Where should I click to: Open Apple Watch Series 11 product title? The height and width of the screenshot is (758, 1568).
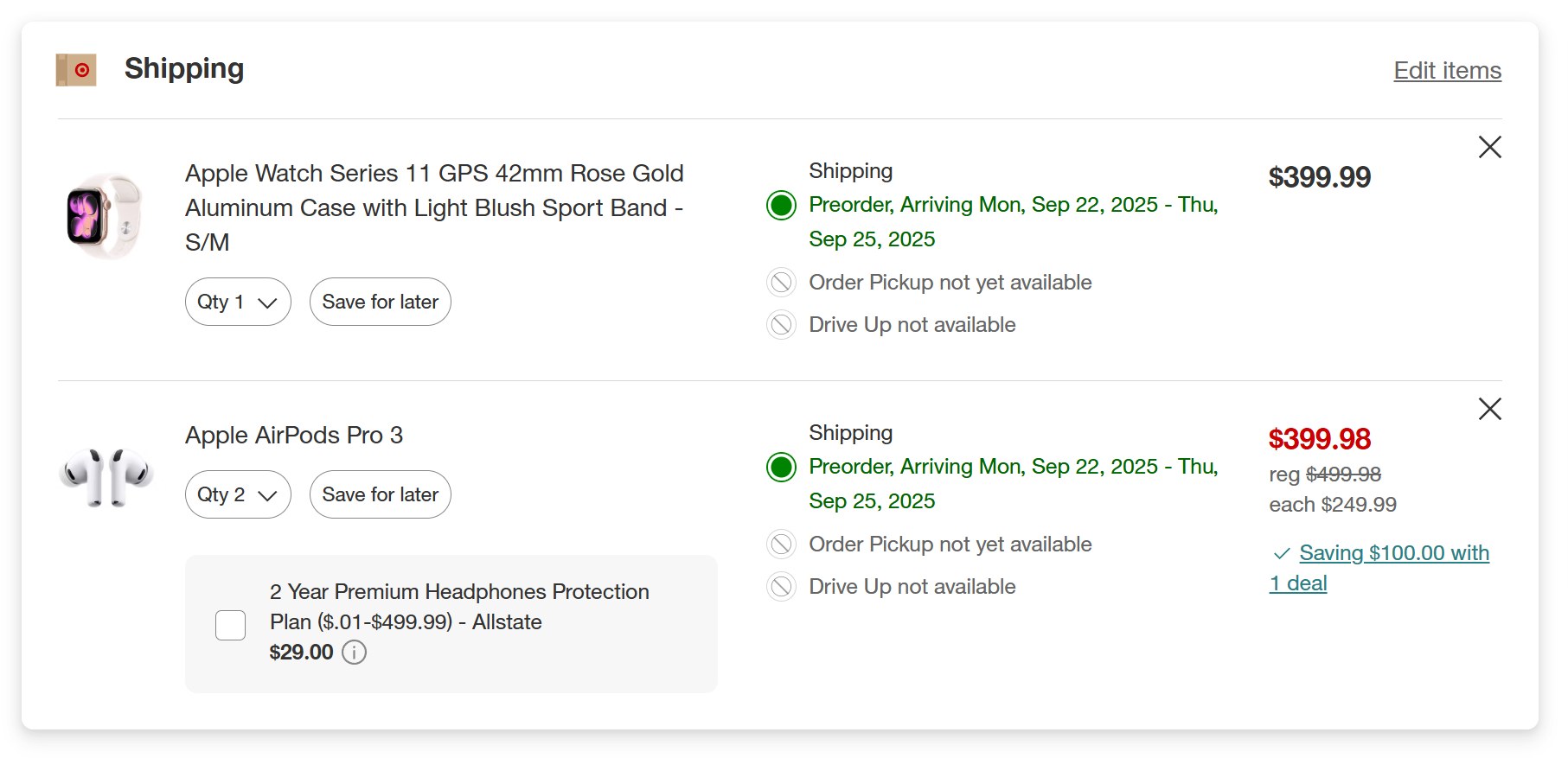click(434, 207)
